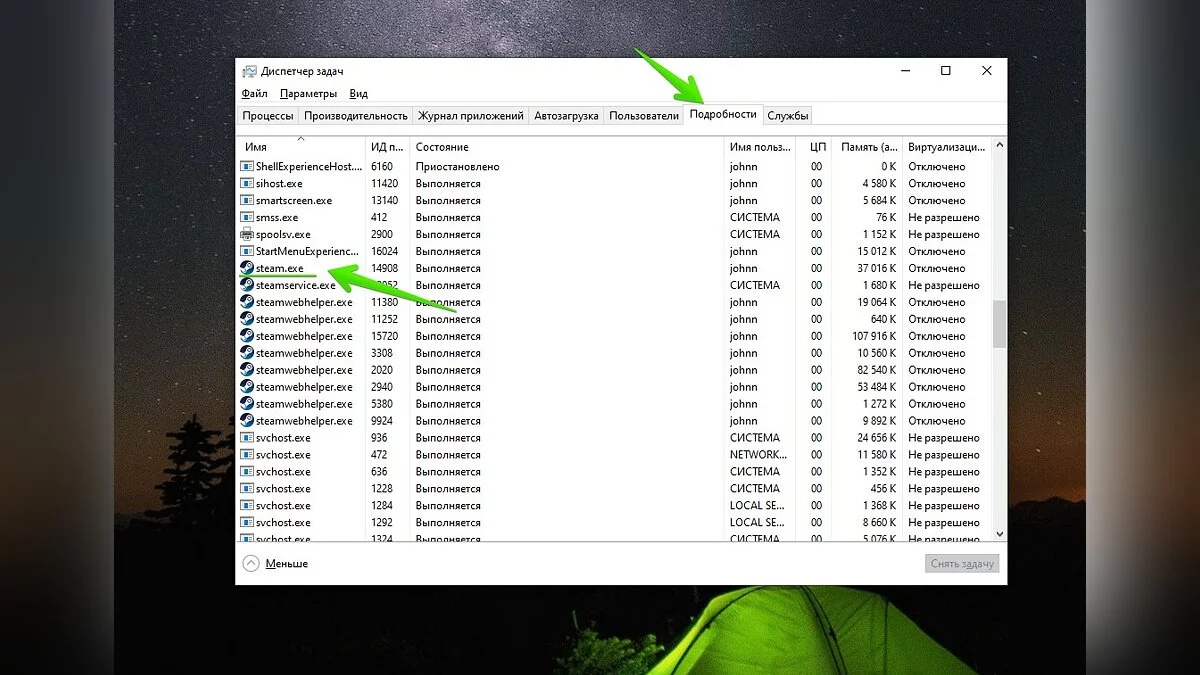This screenshot has height=675, width=1200.
Task: Click the ShellExperienceHost process icon
Action: point(247,166)
